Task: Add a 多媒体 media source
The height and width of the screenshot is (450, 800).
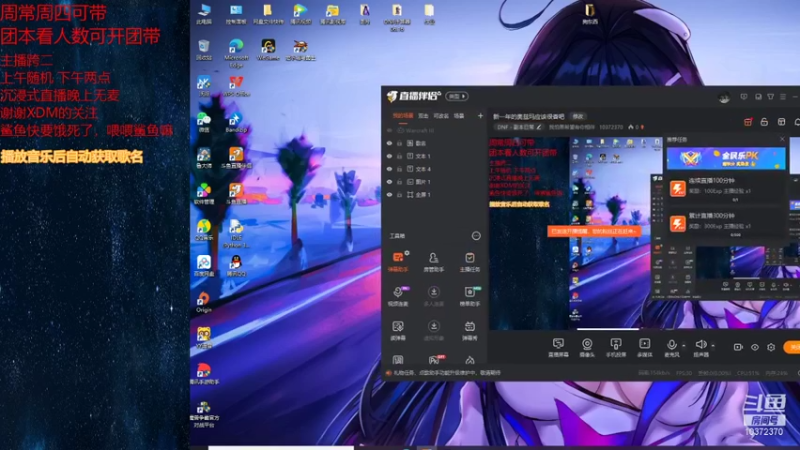Action: pos(645,347)
